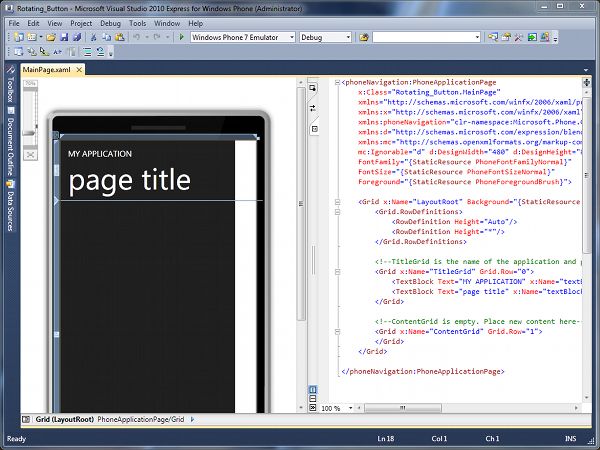Click the Redo arrow icon
This screenshot has width=600, height=450.
coord(157,37)
